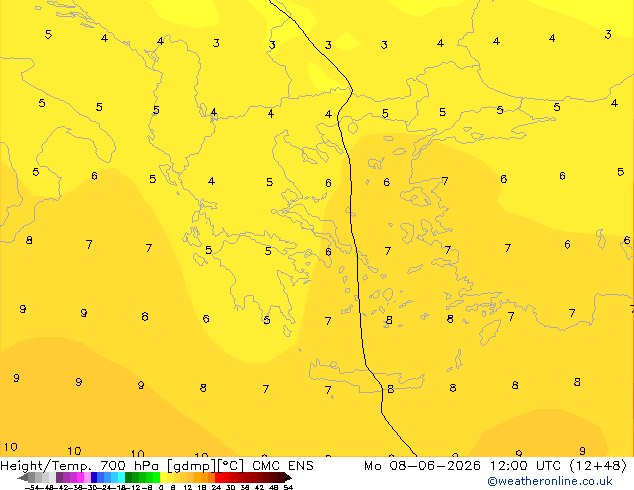Select the date text 'Mo 08-06-2026'

[422, 466]
